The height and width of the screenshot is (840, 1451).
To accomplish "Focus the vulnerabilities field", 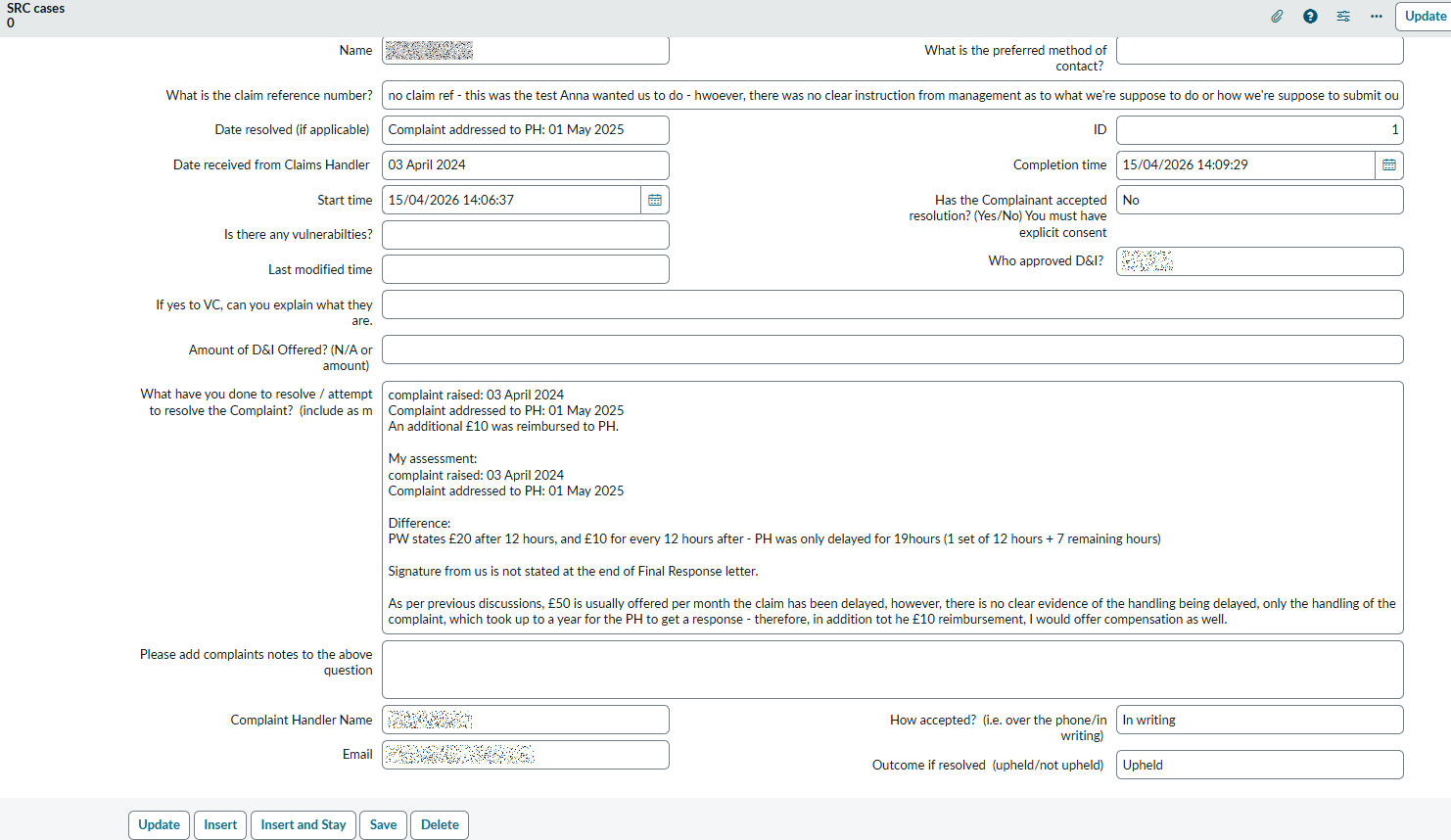I will (526, 235).
